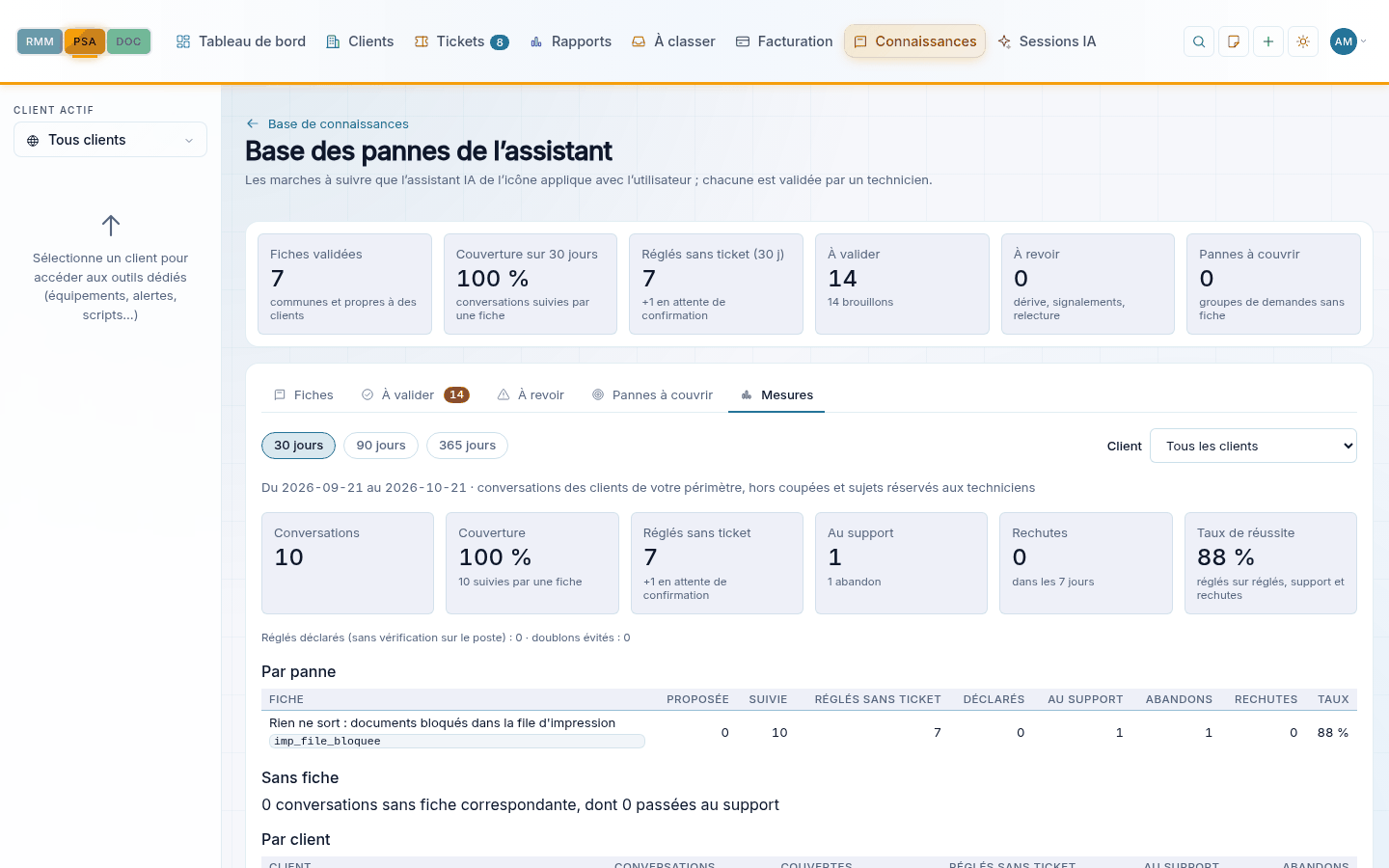Click the Fiches validées summary card

tap(344, 285)
